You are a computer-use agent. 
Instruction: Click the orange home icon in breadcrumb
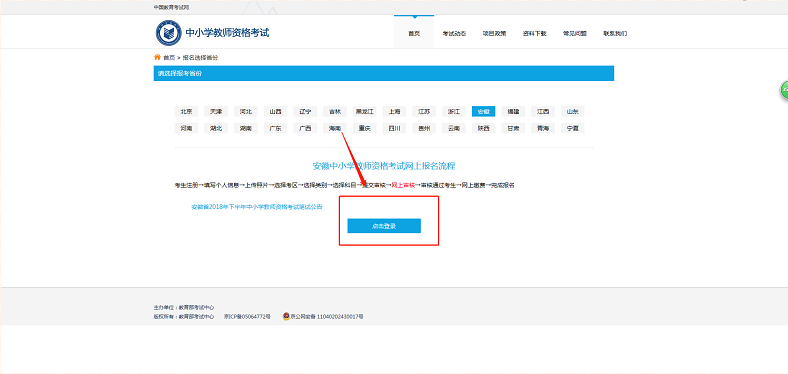[x=157, y=57]
